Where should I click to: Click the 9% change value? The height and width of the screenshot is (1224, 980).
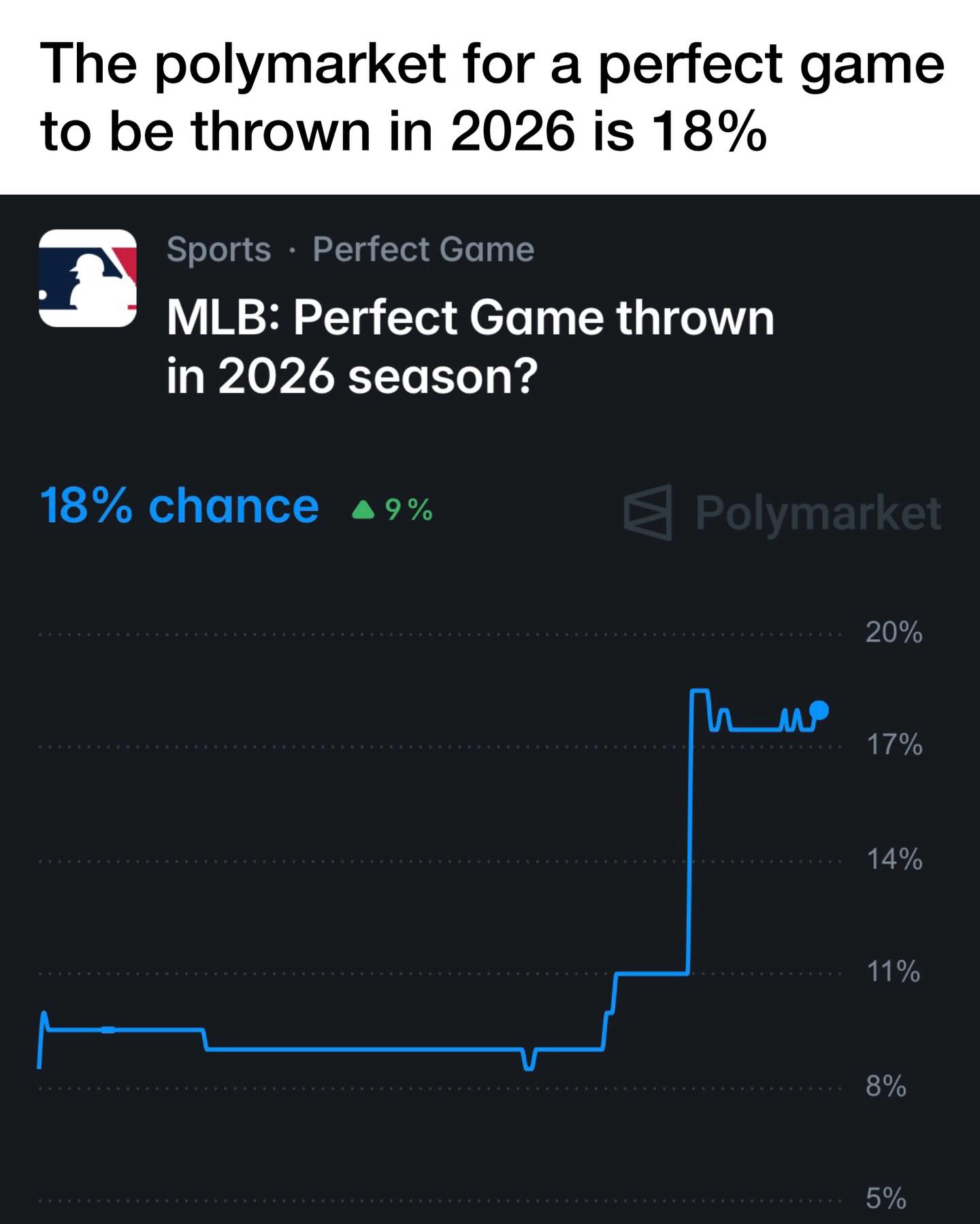(x=408, y=509)
